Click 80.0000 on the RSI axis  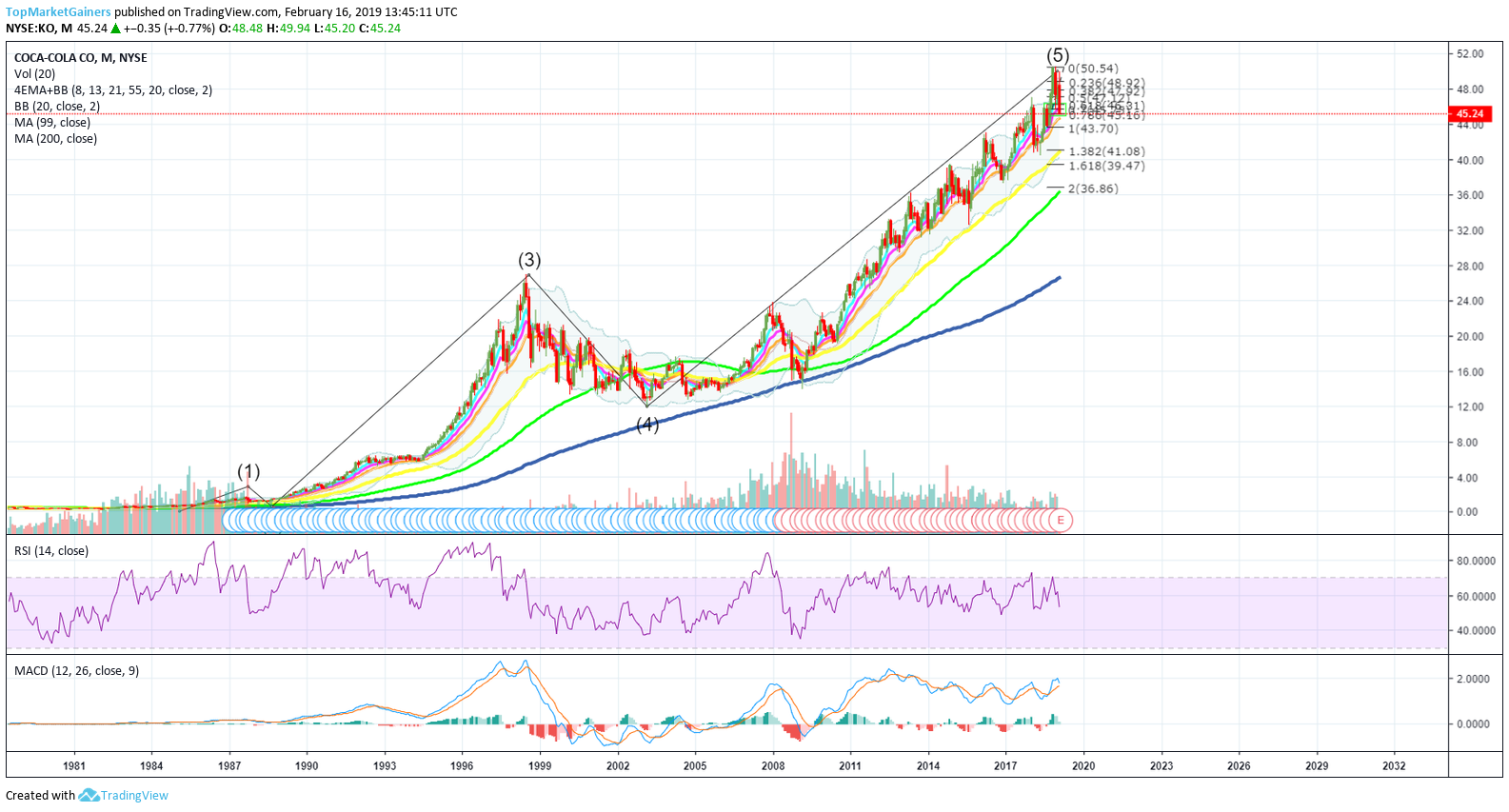[x=1476, y=562]
